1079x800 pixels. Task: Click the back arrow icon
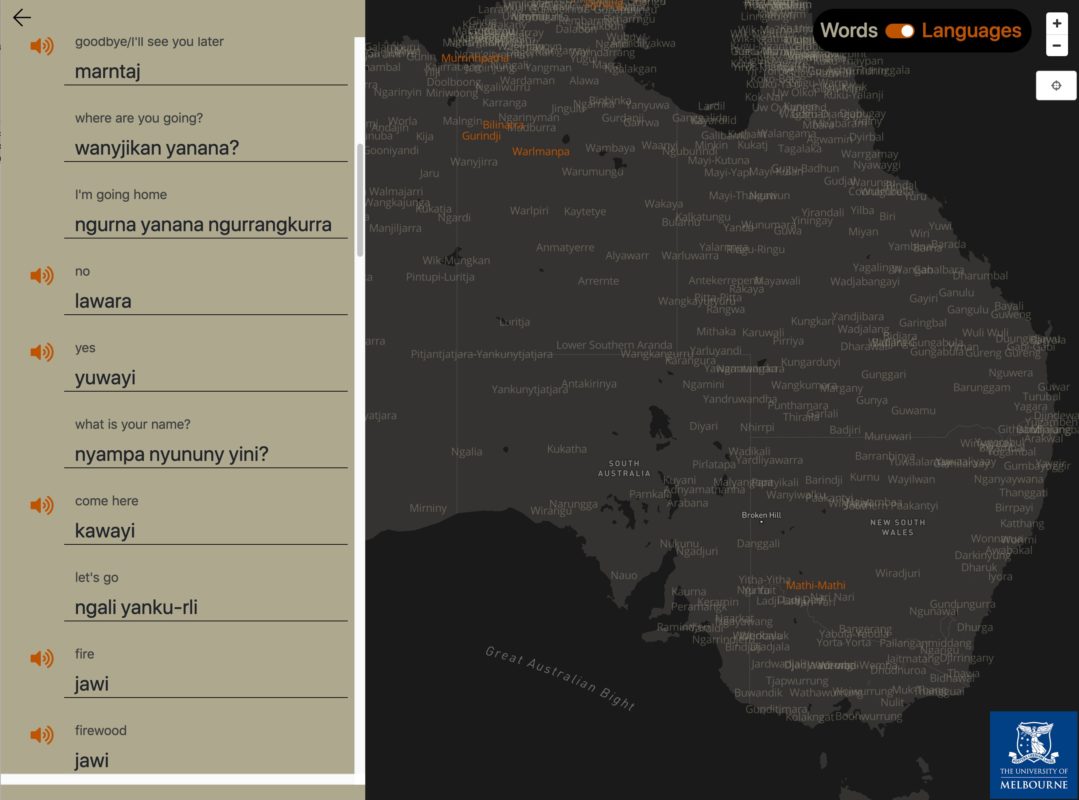click(x=22, y=17)
